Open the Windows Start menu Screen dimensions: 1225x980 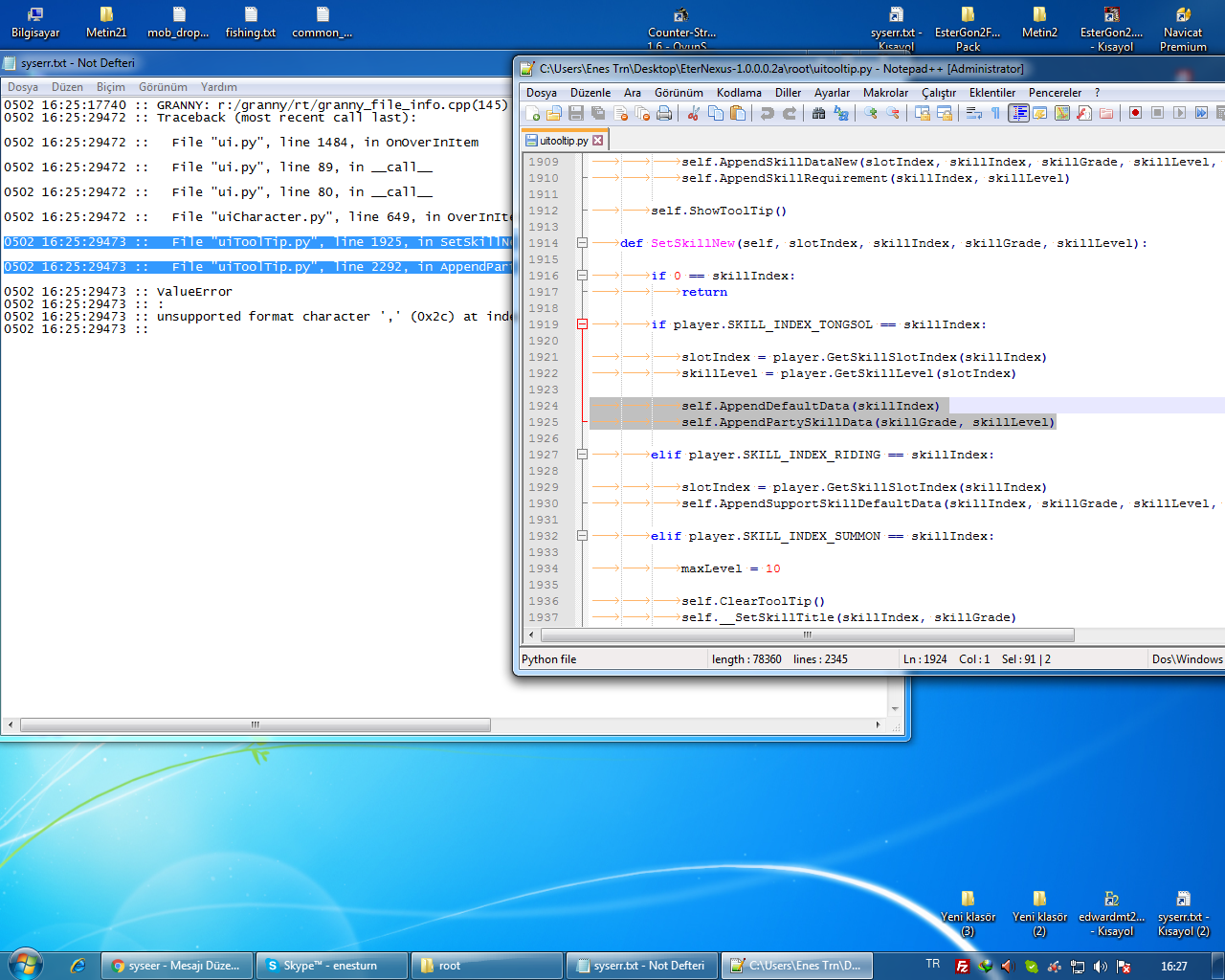click(x=25, y=964)
